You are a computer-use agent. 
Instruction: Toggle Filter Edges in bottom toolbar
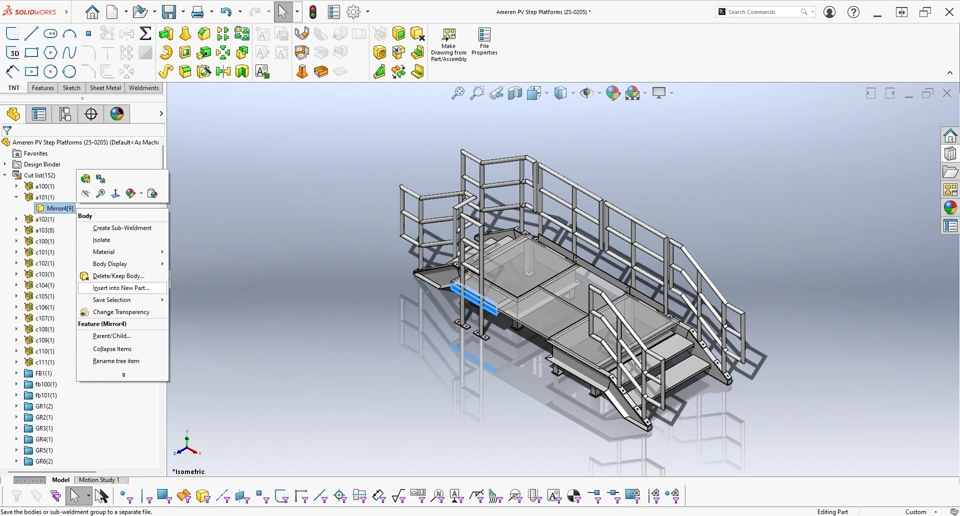(146, 496)
